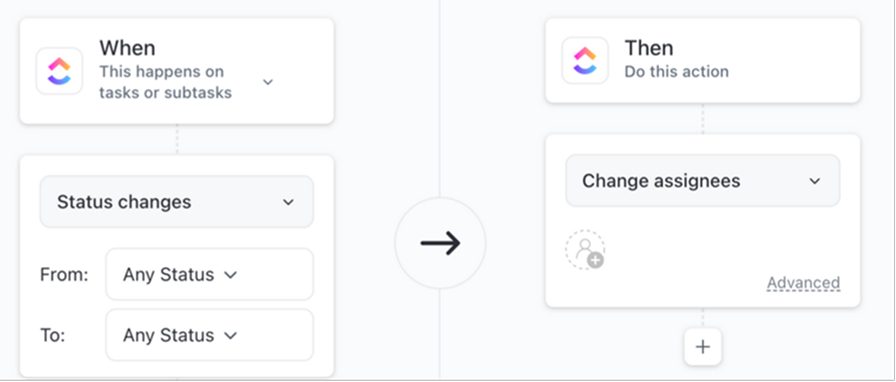Click the chevron beside 'tasks or subtasks'
Viewport: 896px width, 382px height.
[267, 82]
